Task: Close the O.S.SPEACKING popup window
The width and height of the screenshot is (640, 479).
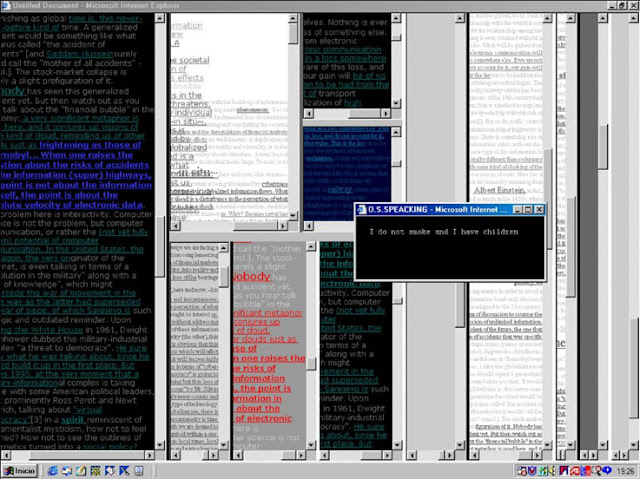Action: (x=539, y=209)
